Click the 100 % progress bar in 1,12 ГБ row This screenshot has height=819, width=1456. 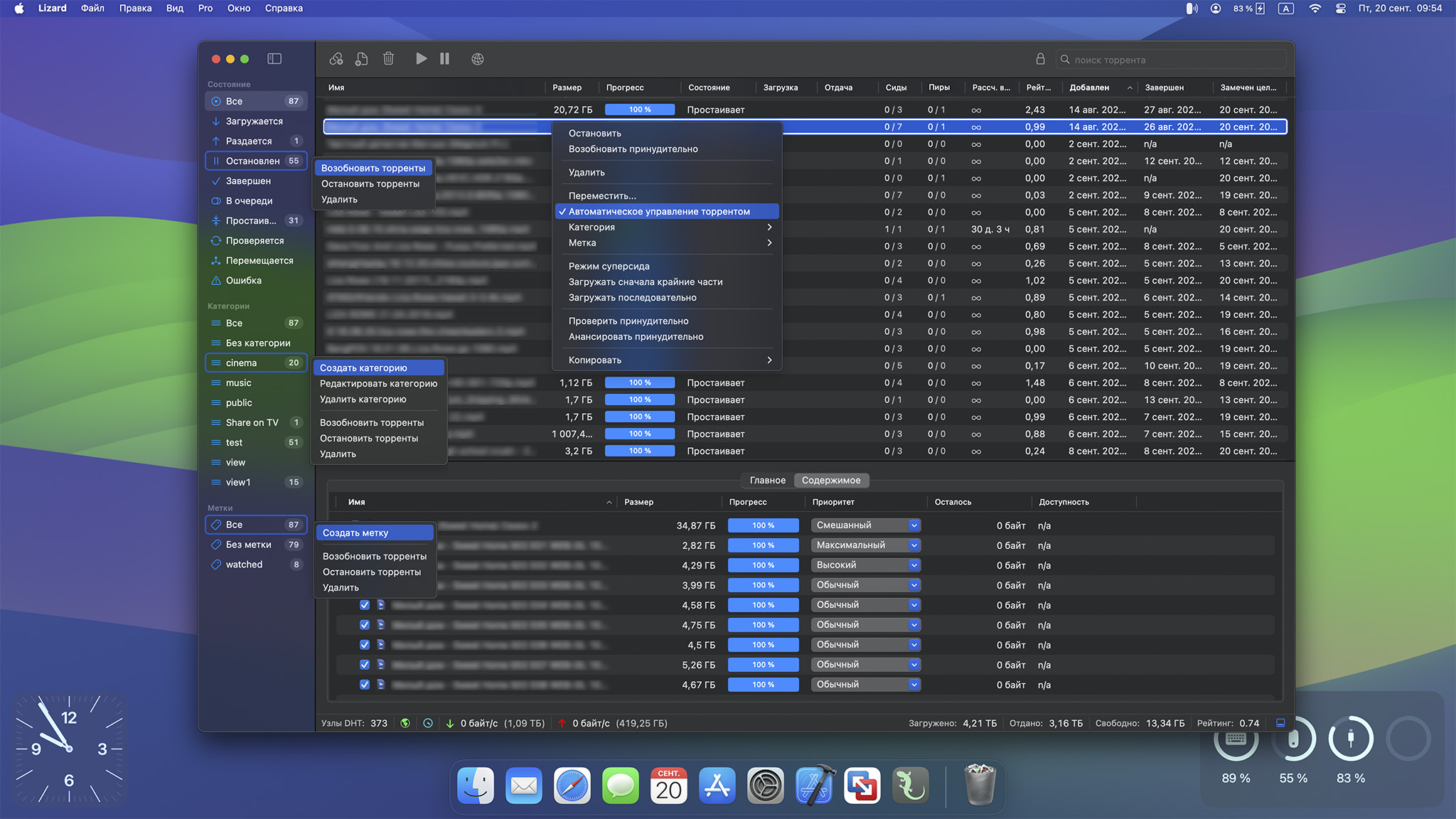coord(640,382)
